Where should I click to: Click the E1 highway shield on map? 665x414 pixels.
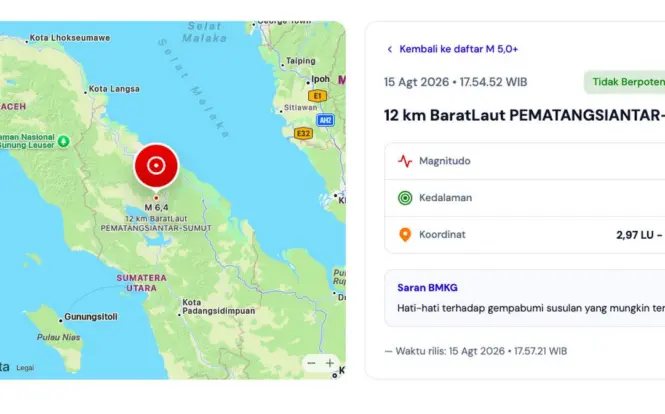[317, 96]
